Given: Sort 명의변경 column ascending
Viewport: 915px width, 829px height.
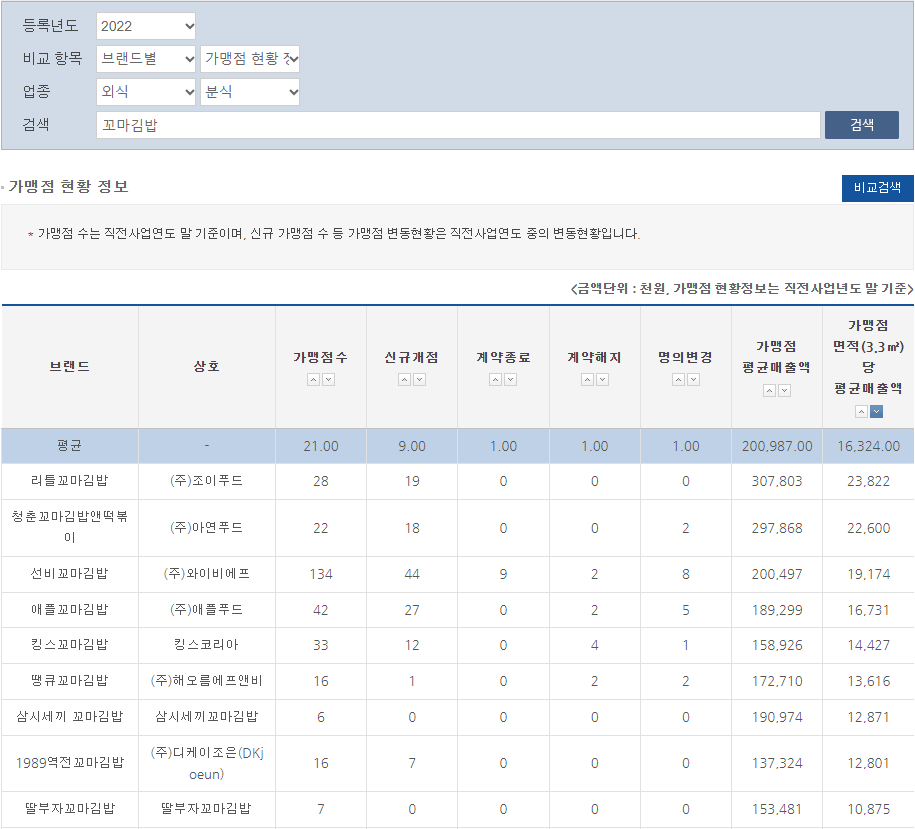Looking at the screenshot, I should [x=679, y=380].
